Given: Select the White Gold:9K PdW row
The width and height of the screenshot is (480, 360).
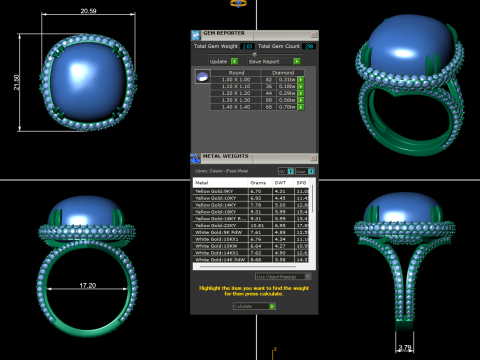Looking at the screenshot, I should point(251,232).
